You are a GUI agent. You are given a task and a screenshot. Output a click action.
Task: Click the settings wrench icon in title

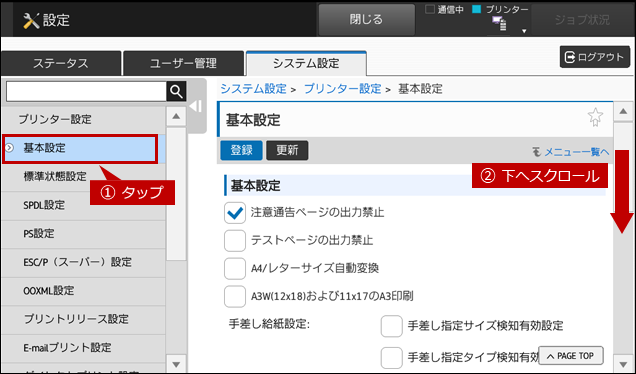(x=31, y=20)
